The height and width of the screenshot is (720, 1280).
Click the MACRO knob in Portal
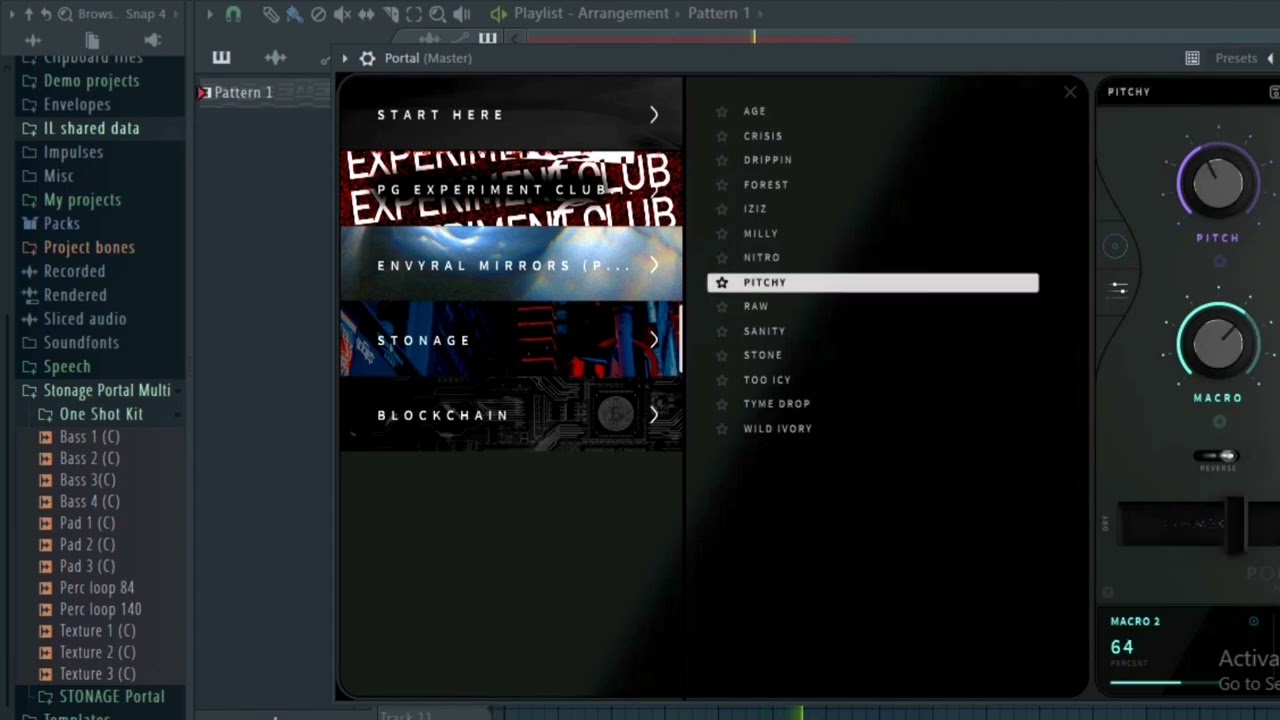pos(1217,343)
